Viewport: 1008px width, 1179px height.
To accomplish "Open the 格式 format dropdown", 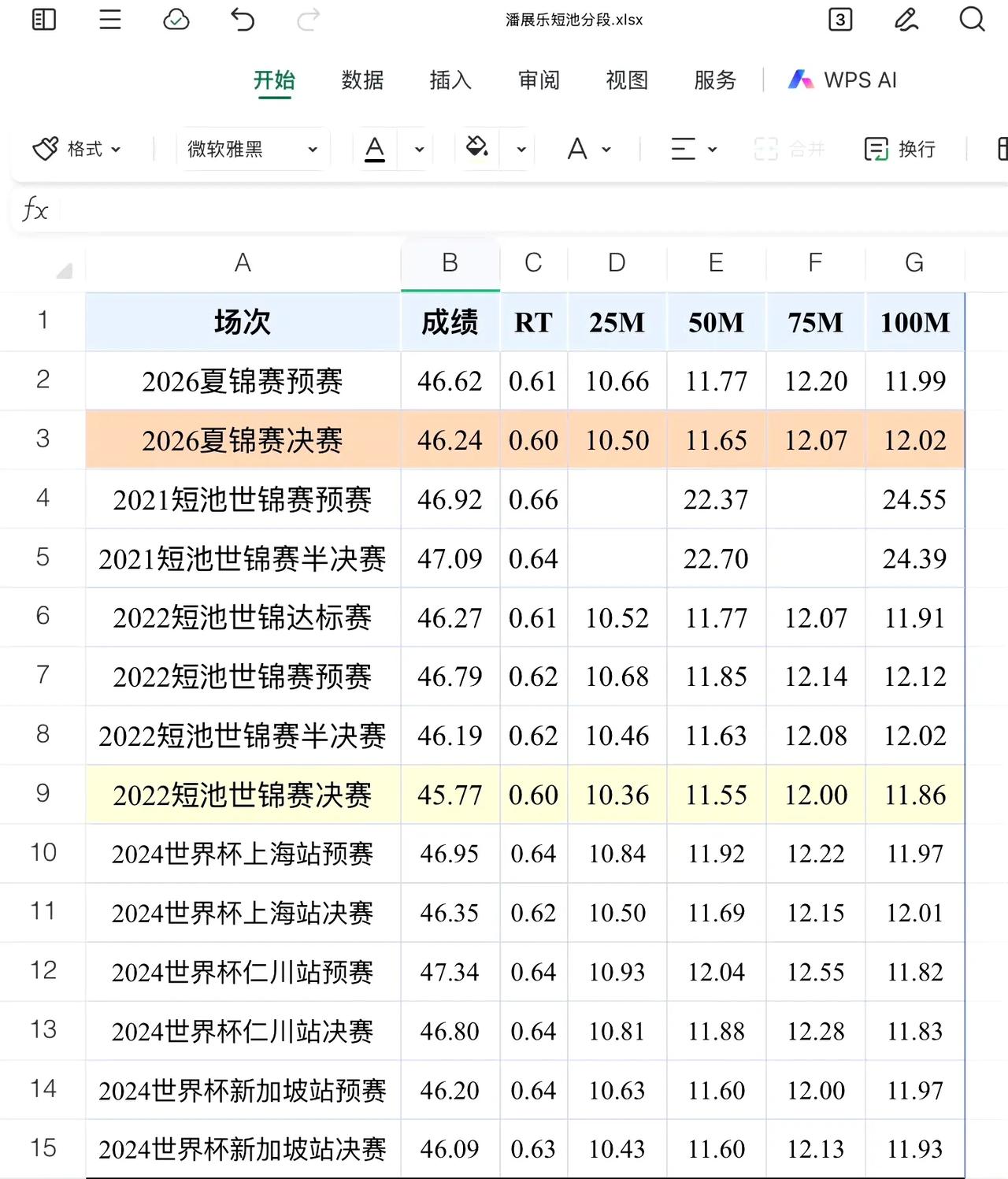I will (x=77, y=149).
